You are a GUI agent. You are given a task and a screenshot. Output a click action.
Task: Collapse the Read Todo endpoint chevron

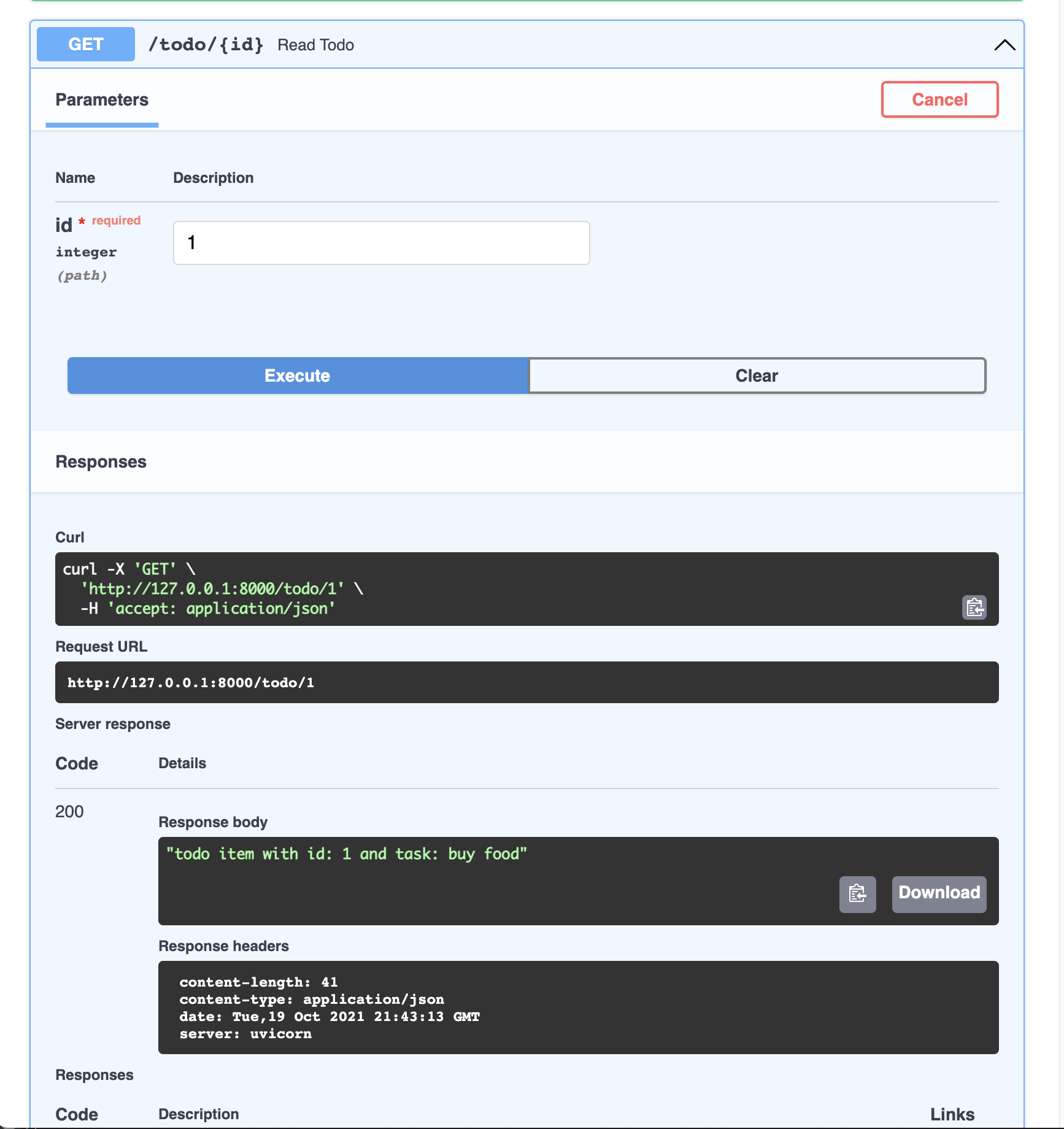pos(1004,45)
